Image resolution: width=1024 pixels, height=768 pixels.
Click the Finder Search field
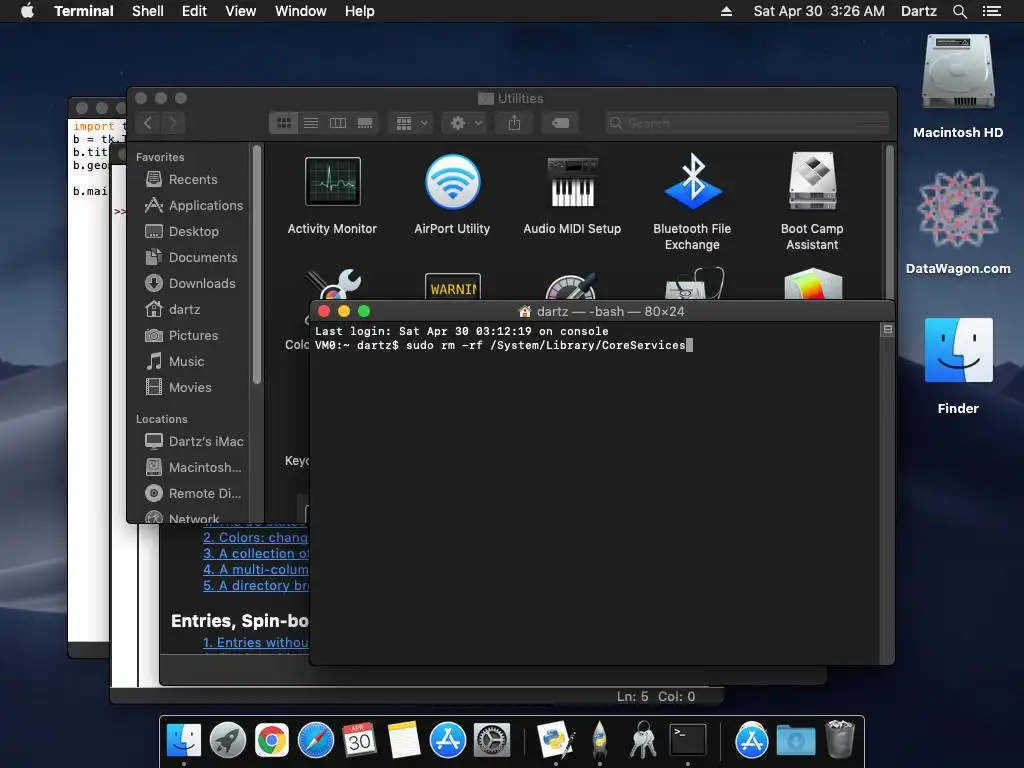click(x=747, y=123)
